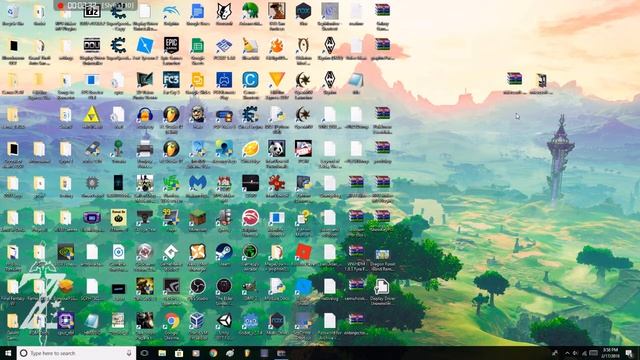Open the 7-Zip desktop icon
Image resolution: width=640 pixels, height=360 pixels.
pos(92,12)
